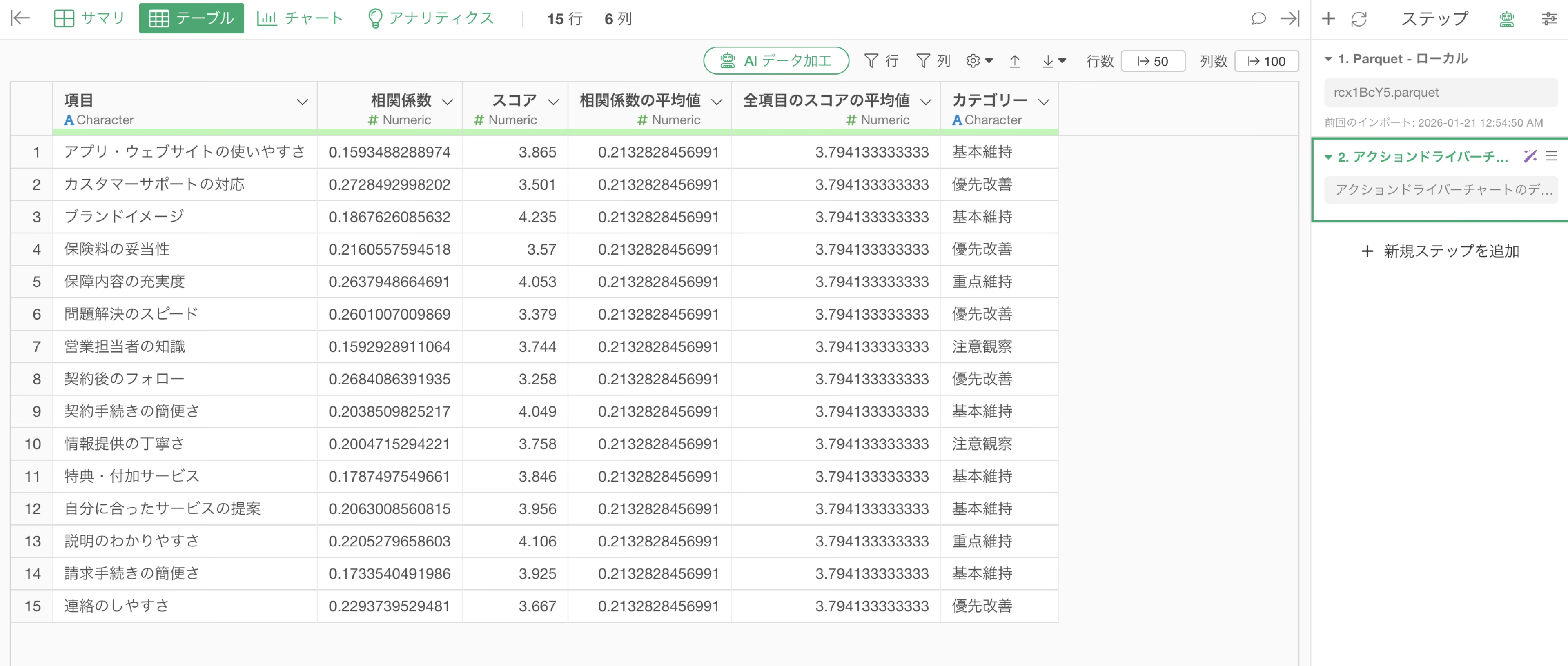Viewport: 1568px width, 666px height.
Task: Open the row filter button
Action: click(x=881, y=61)
